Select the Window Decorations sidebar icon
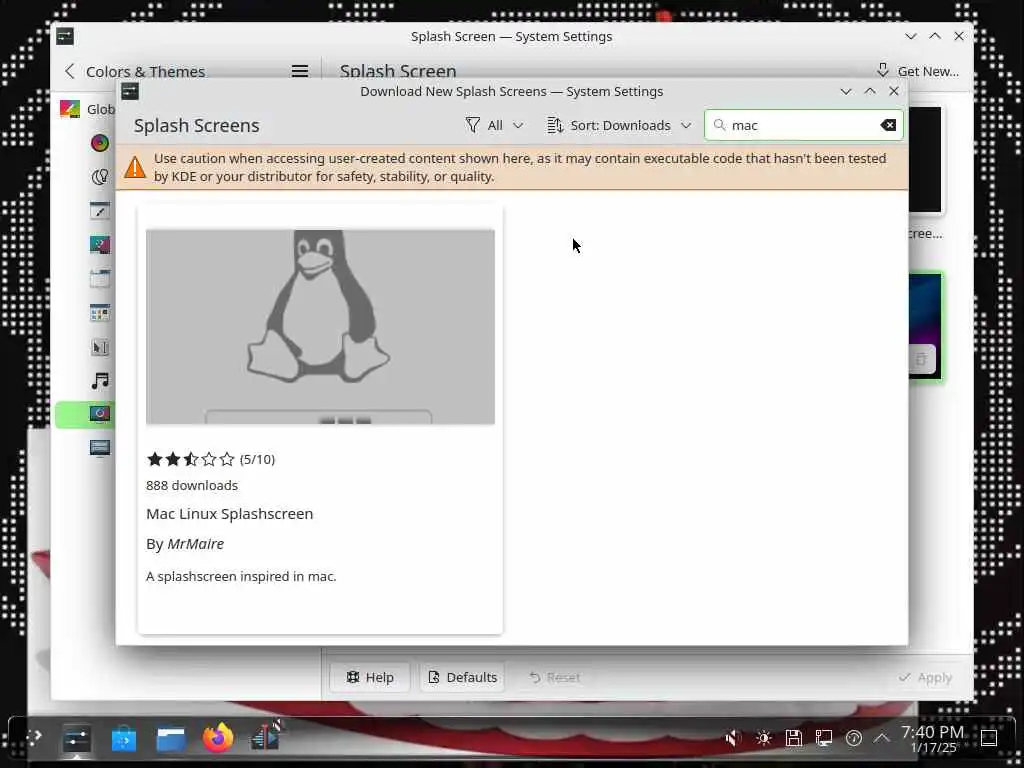The image size is (1024, 768). (x=100, y=279)
